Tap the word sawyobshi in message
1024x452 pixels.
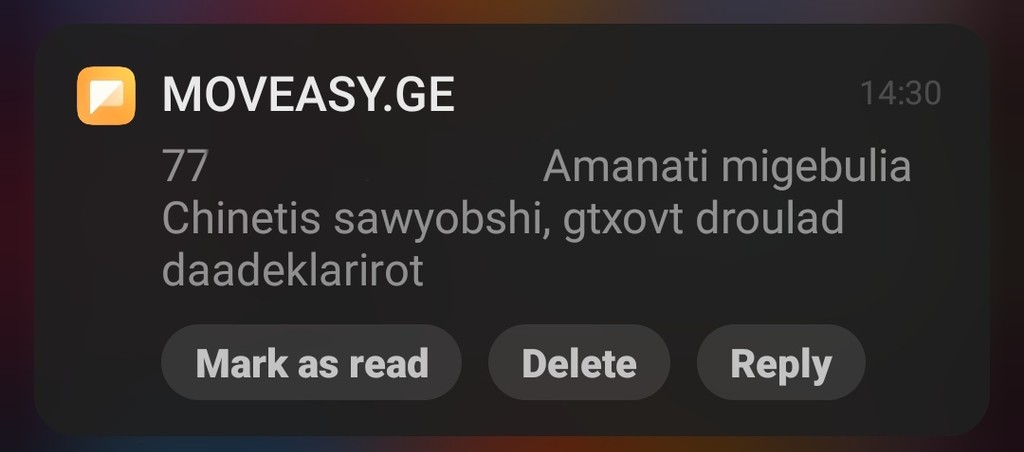[442, 221]
